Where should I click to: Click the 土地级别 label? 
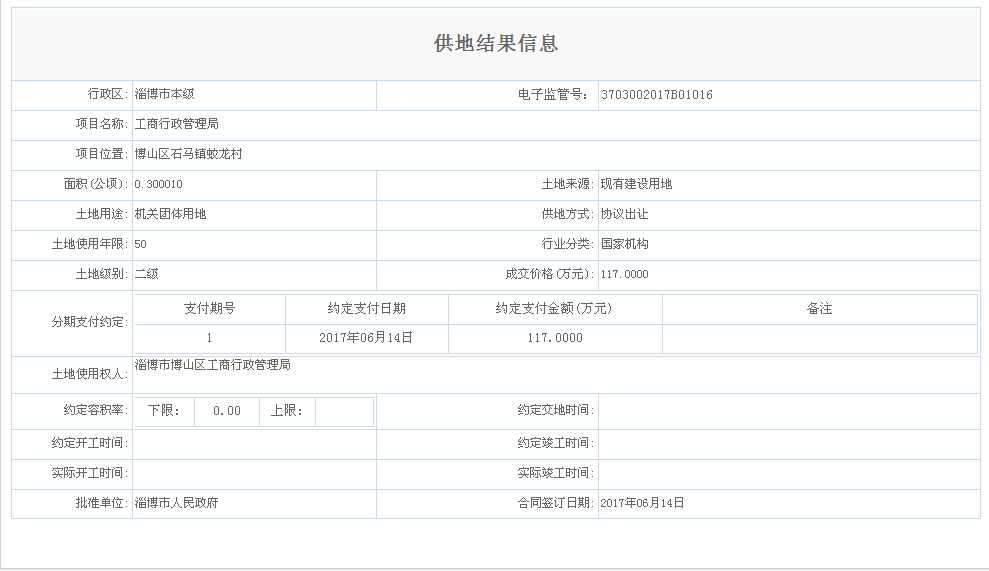pyautogui.click(x=102, y=274)
